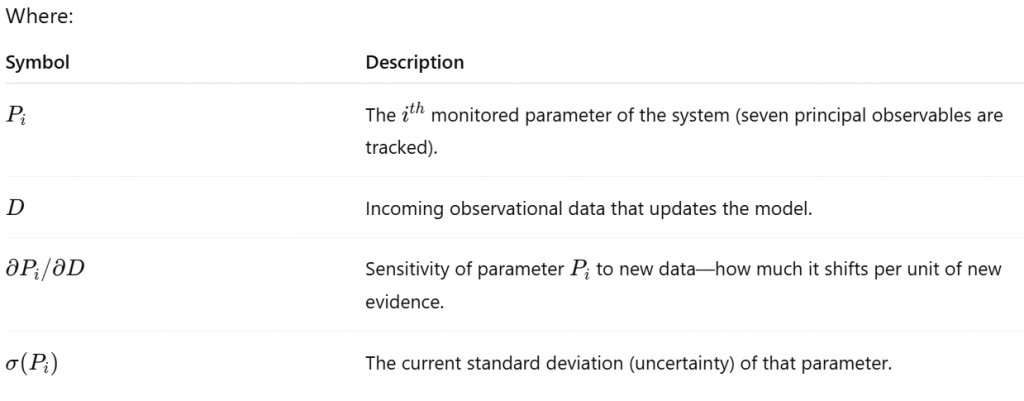Image resolution: width=1024 pixels, height=401 pixels.
Task: Click the partial derivative ∂P_i/∂D symbol
Action: click(47, 271)
